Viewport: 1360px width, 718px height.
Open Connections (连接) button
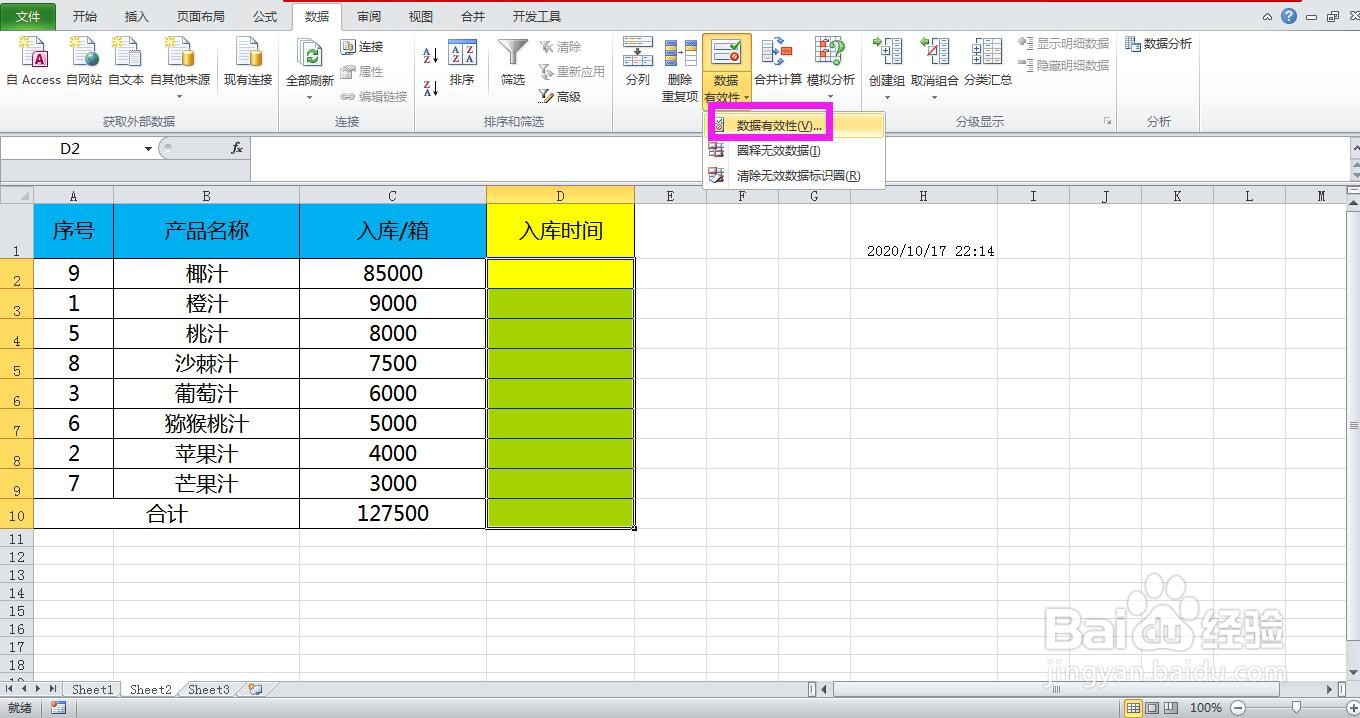(362, 47)
